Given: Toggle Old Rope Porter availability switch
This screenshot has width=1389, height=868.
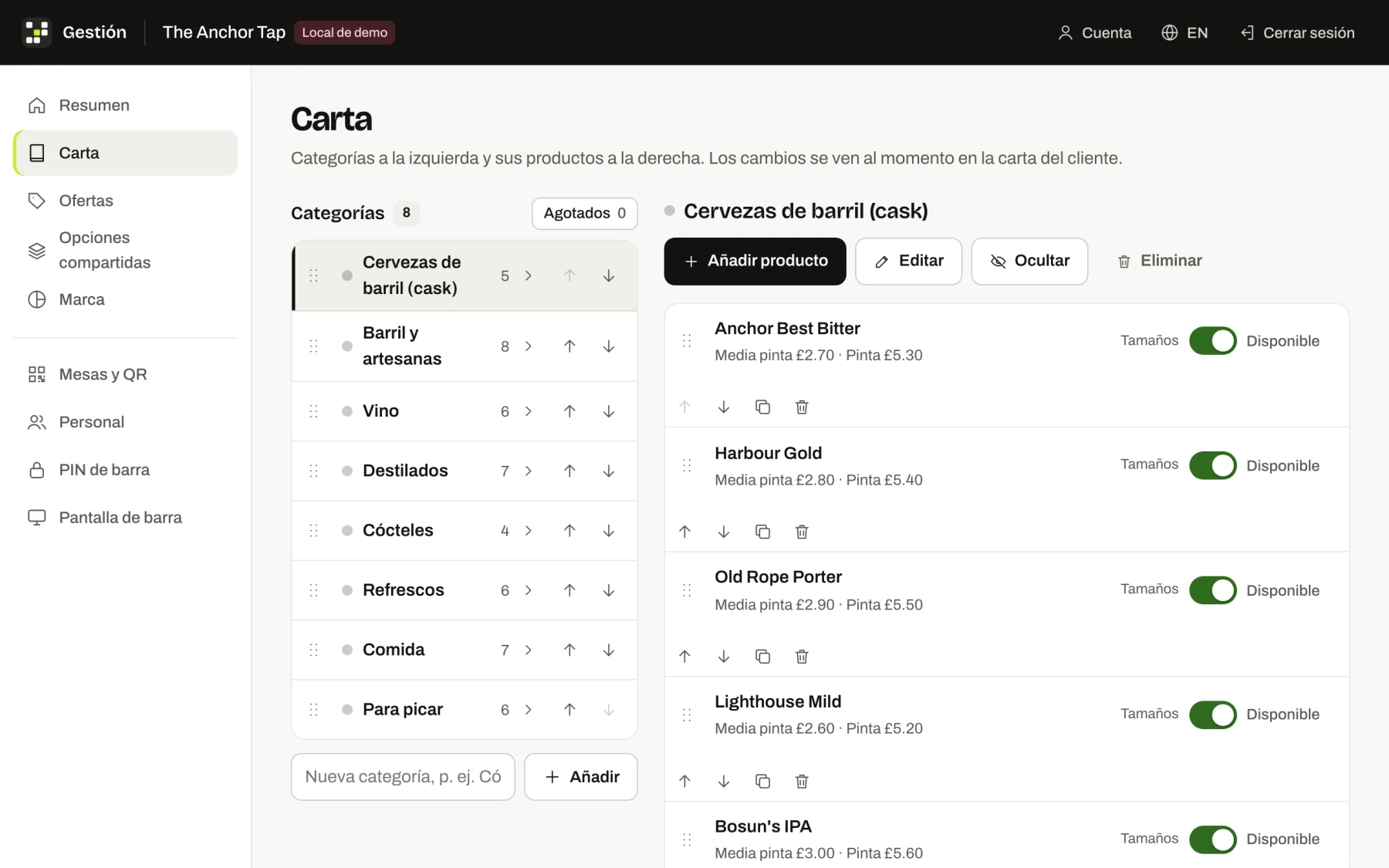Looking at the screenshot, I should [x=1212, y=590].
